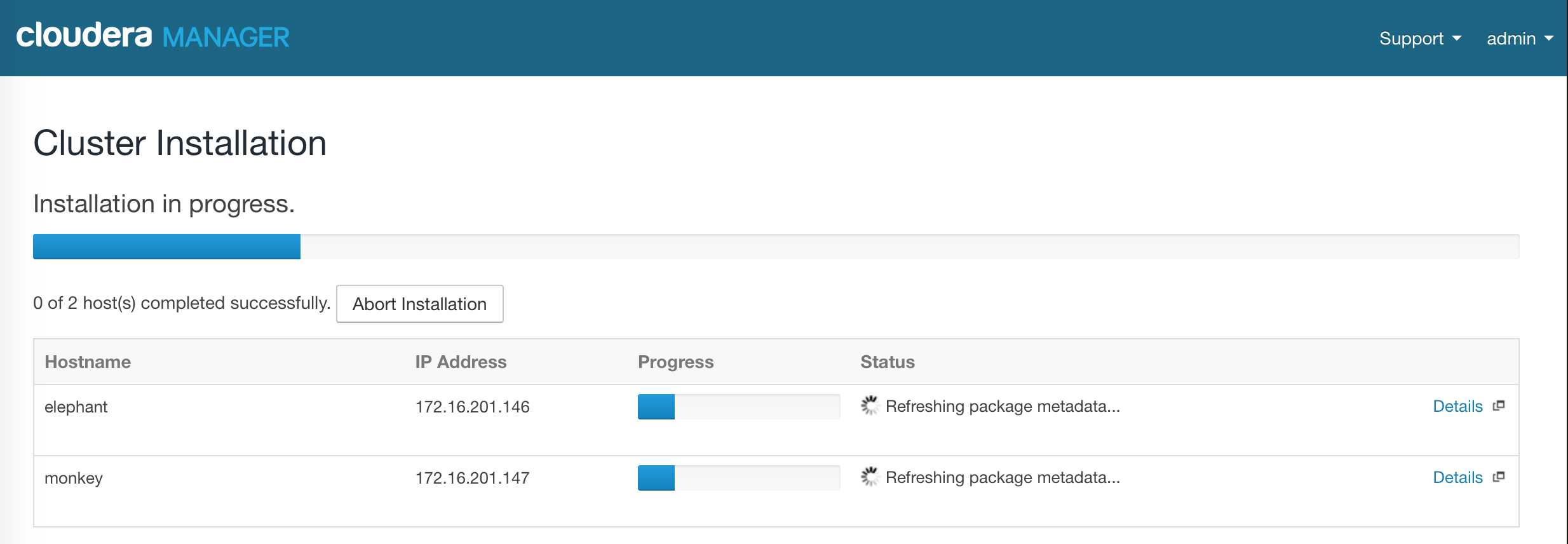The width and height of the screenshot is (1568, 544).
Task: Select the monkey hostname cell
Action: [x=74, y=478]
